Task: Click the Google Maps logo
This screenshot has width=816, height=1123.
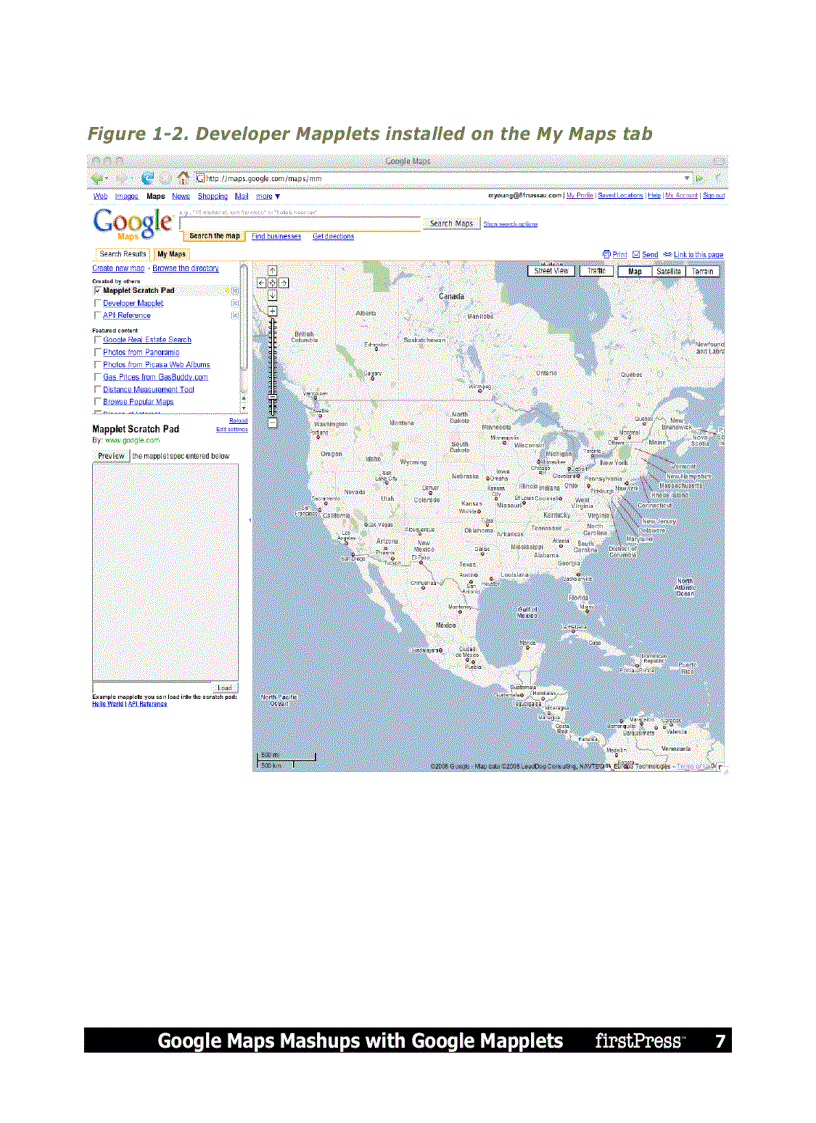Action: point(126,222)
